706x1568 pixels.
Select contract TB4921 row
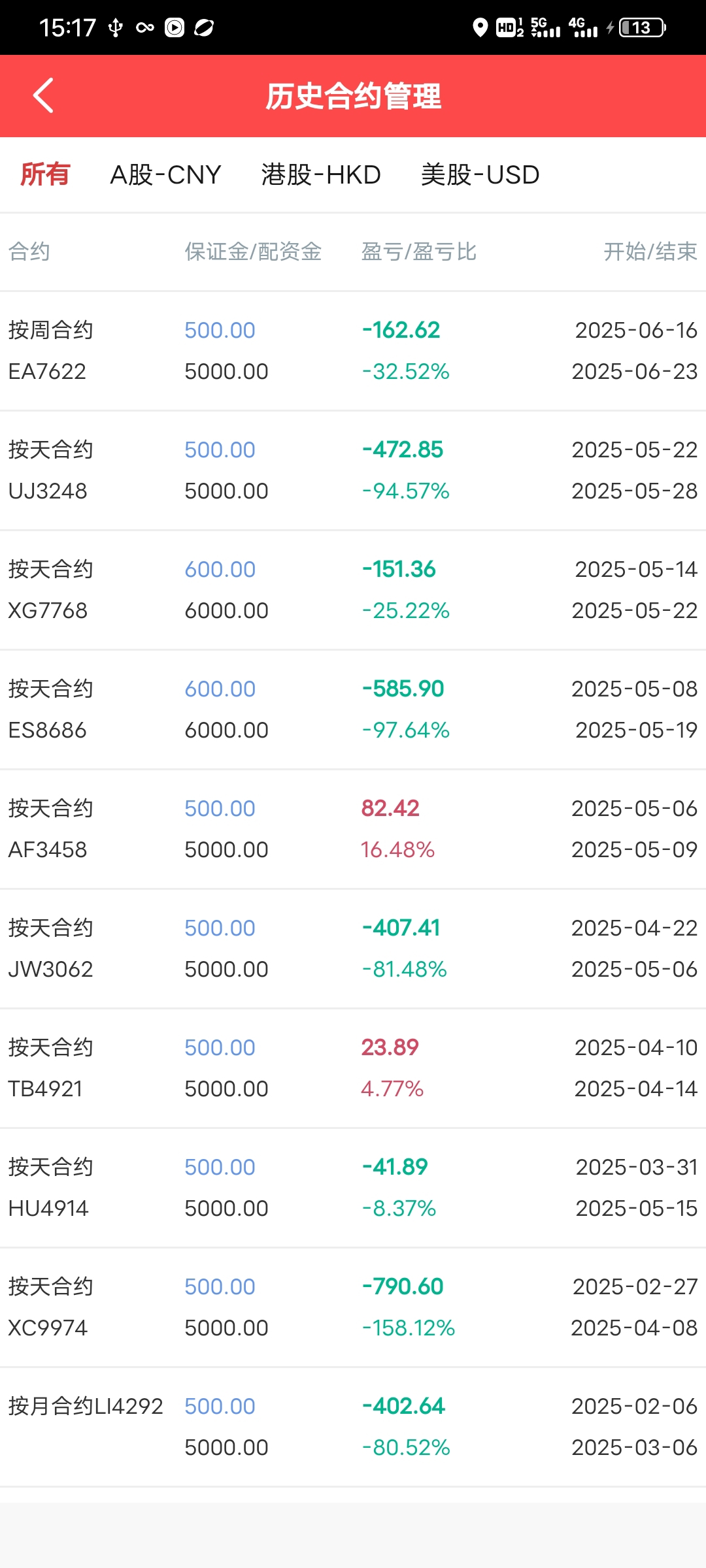pos(353,1068)
